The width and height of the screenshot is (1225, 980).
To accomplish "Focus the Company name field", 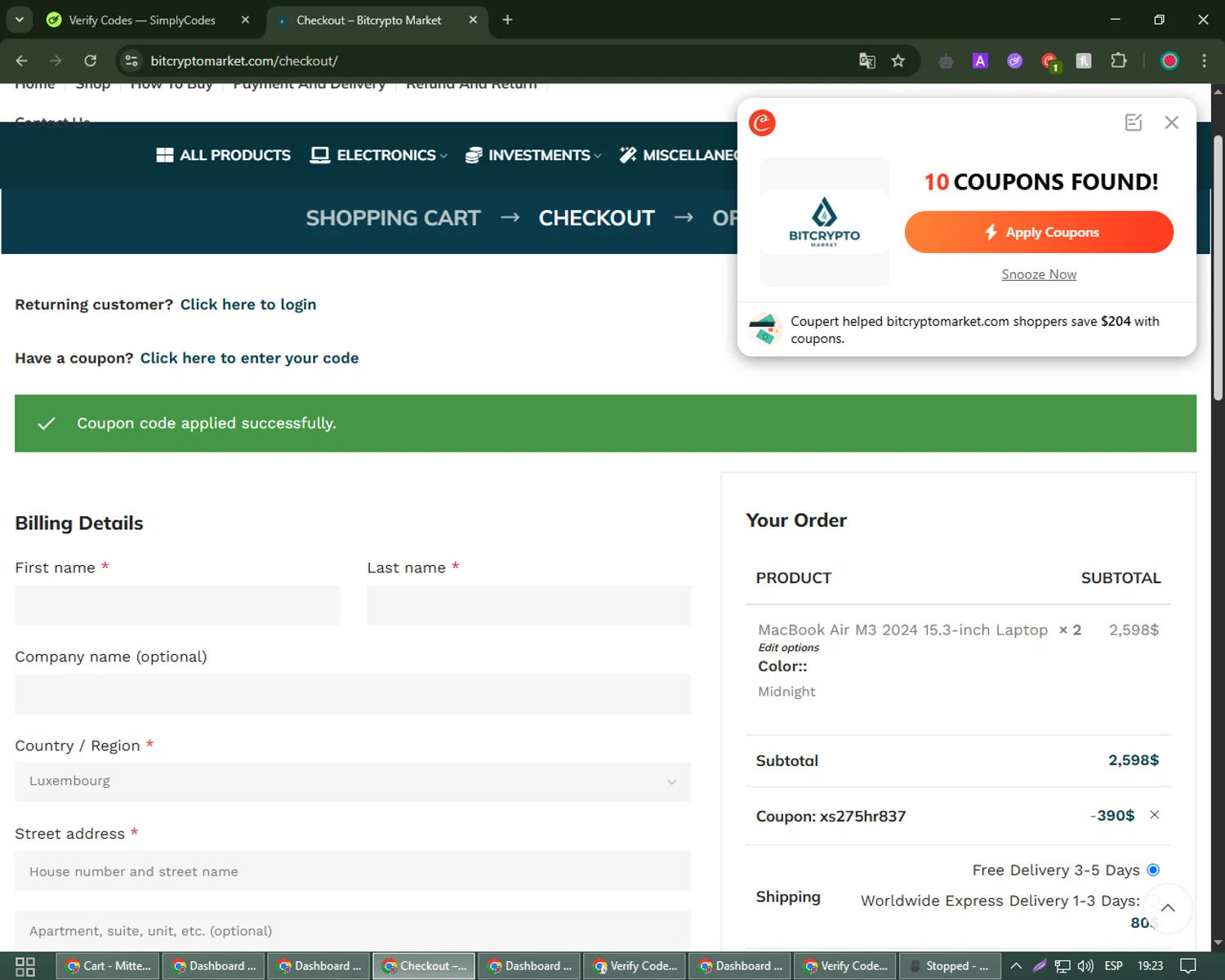I will tap(353, 694).
